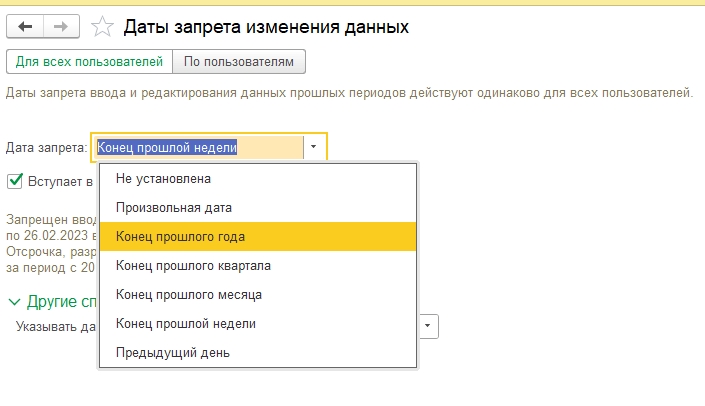This screenshot has width=705, height=406.
Task: Add page to favorites with star icon
Action: pyautogui.click(x=100, y=27)
